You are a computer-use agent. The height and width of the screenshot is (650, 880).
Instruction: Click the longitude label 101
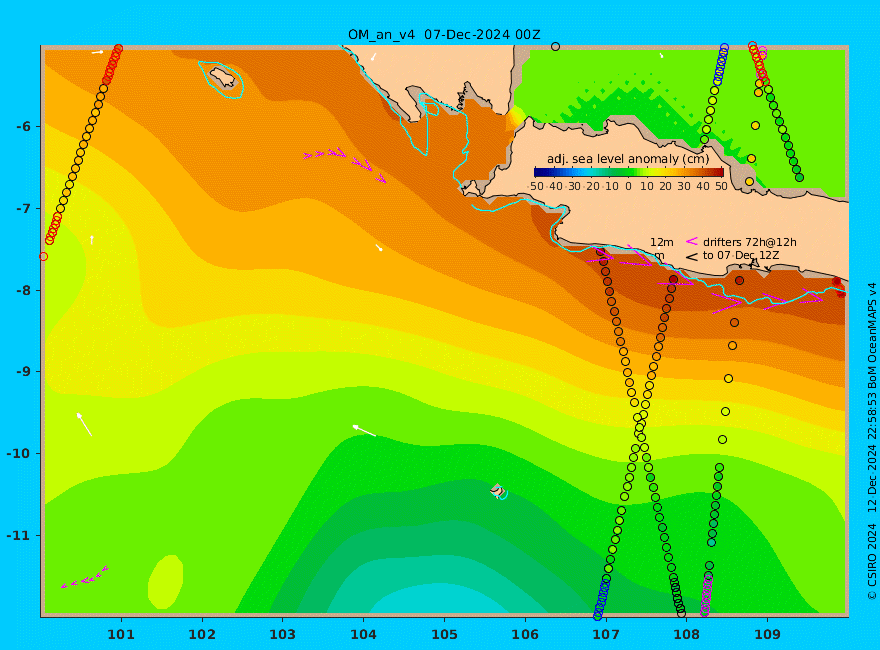[x=121, y=634]
